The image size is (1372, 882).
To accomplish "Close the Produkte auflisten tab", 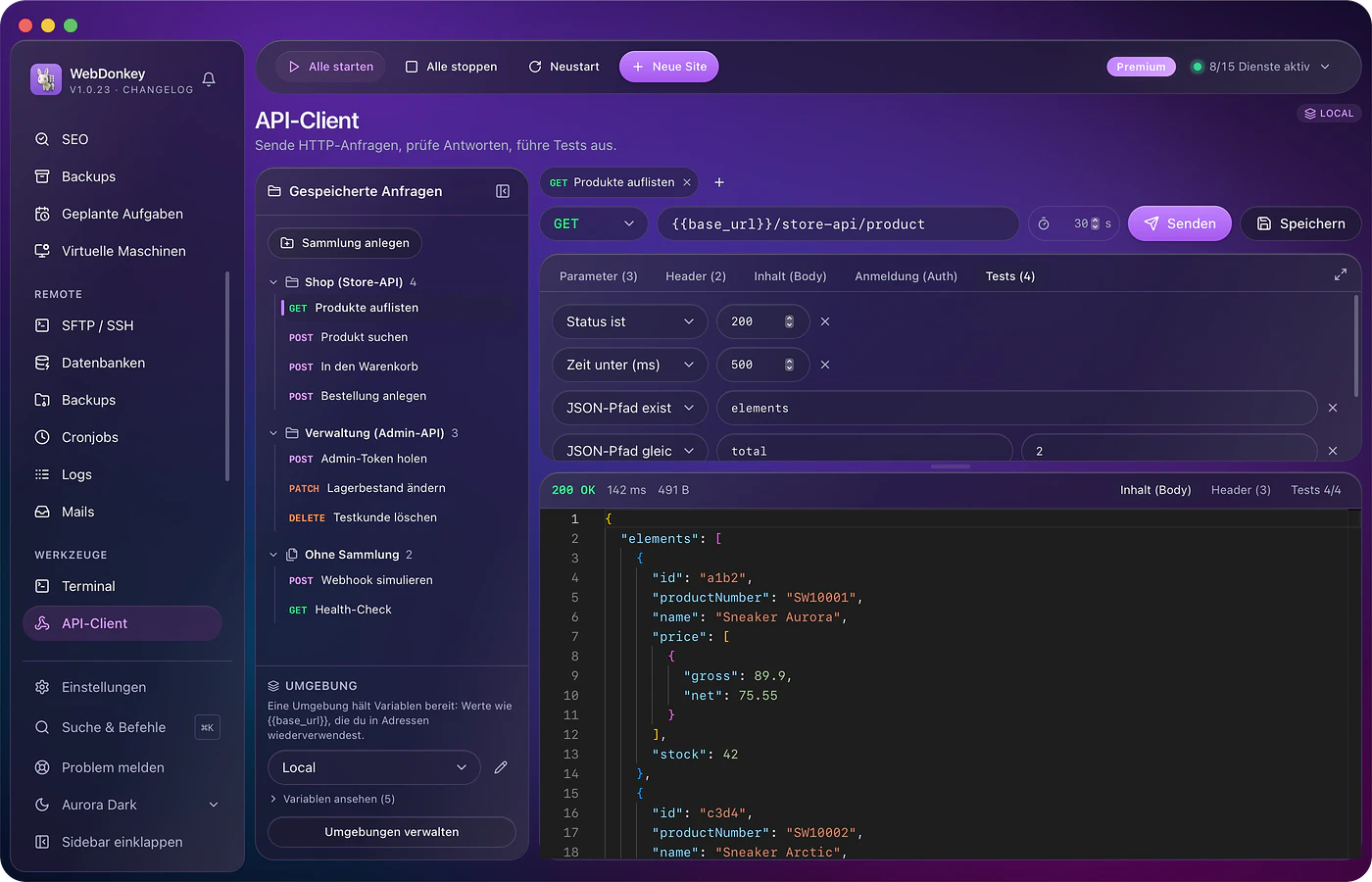I will click(x=687, y=182).
